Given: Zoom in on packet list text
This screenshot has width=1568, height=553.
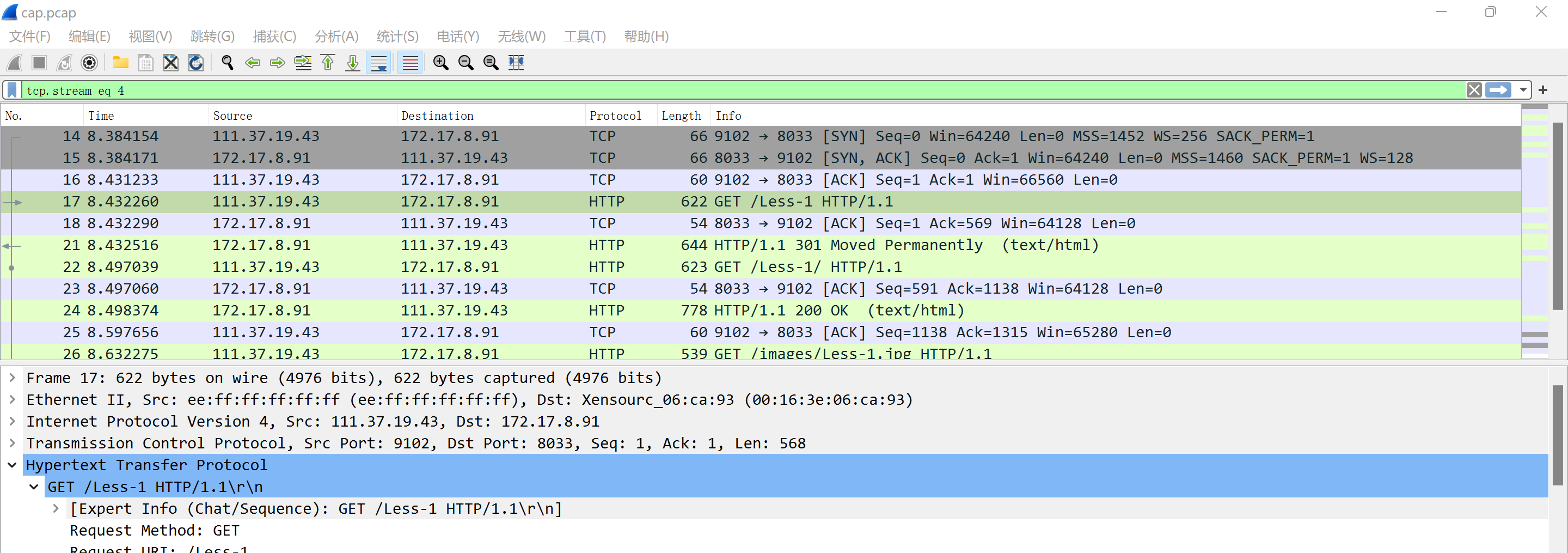Looking at the screenshot, I should 440,63.
